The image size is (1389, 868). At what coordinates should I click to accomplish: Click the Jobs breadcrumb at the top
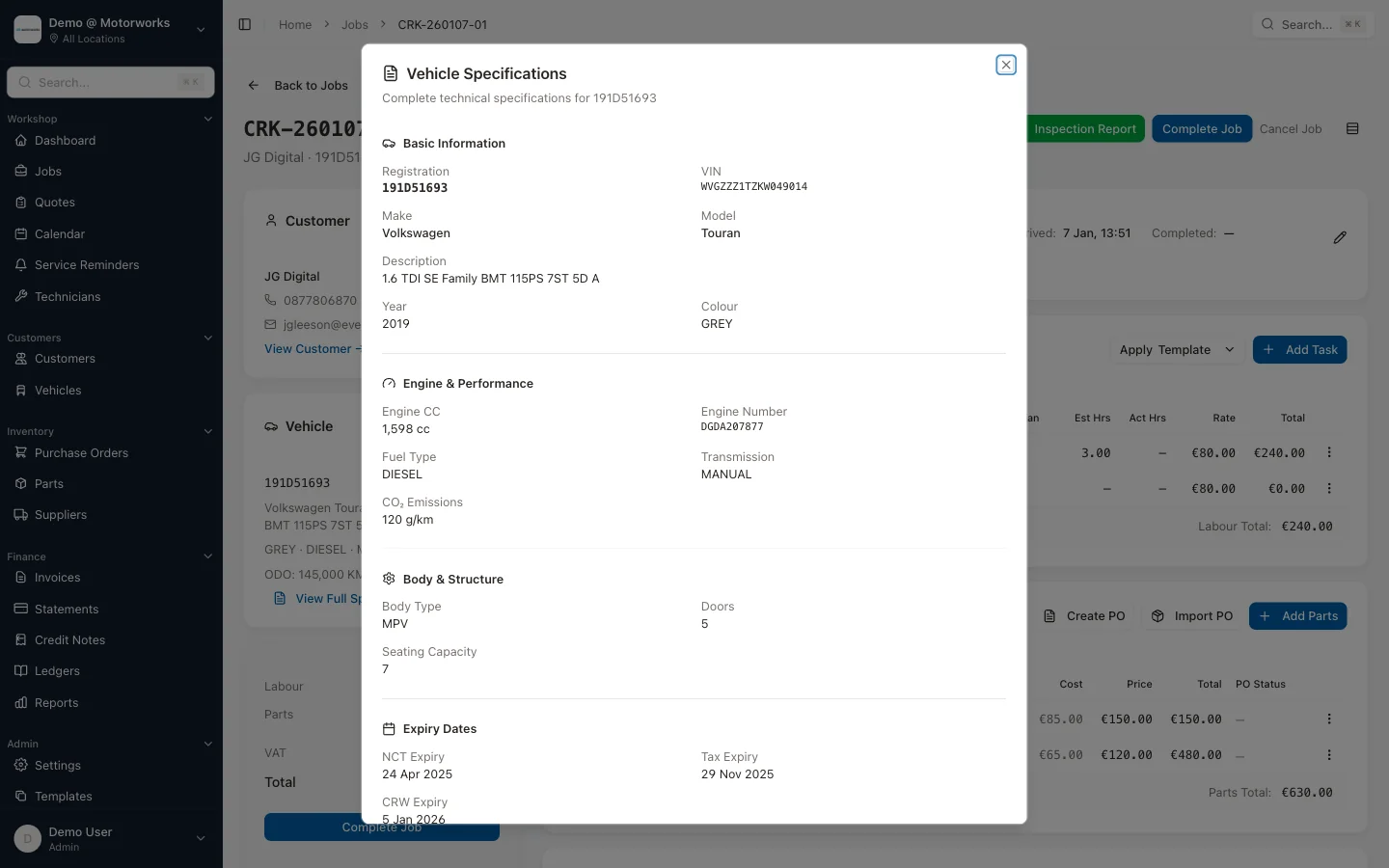(355, 24)
